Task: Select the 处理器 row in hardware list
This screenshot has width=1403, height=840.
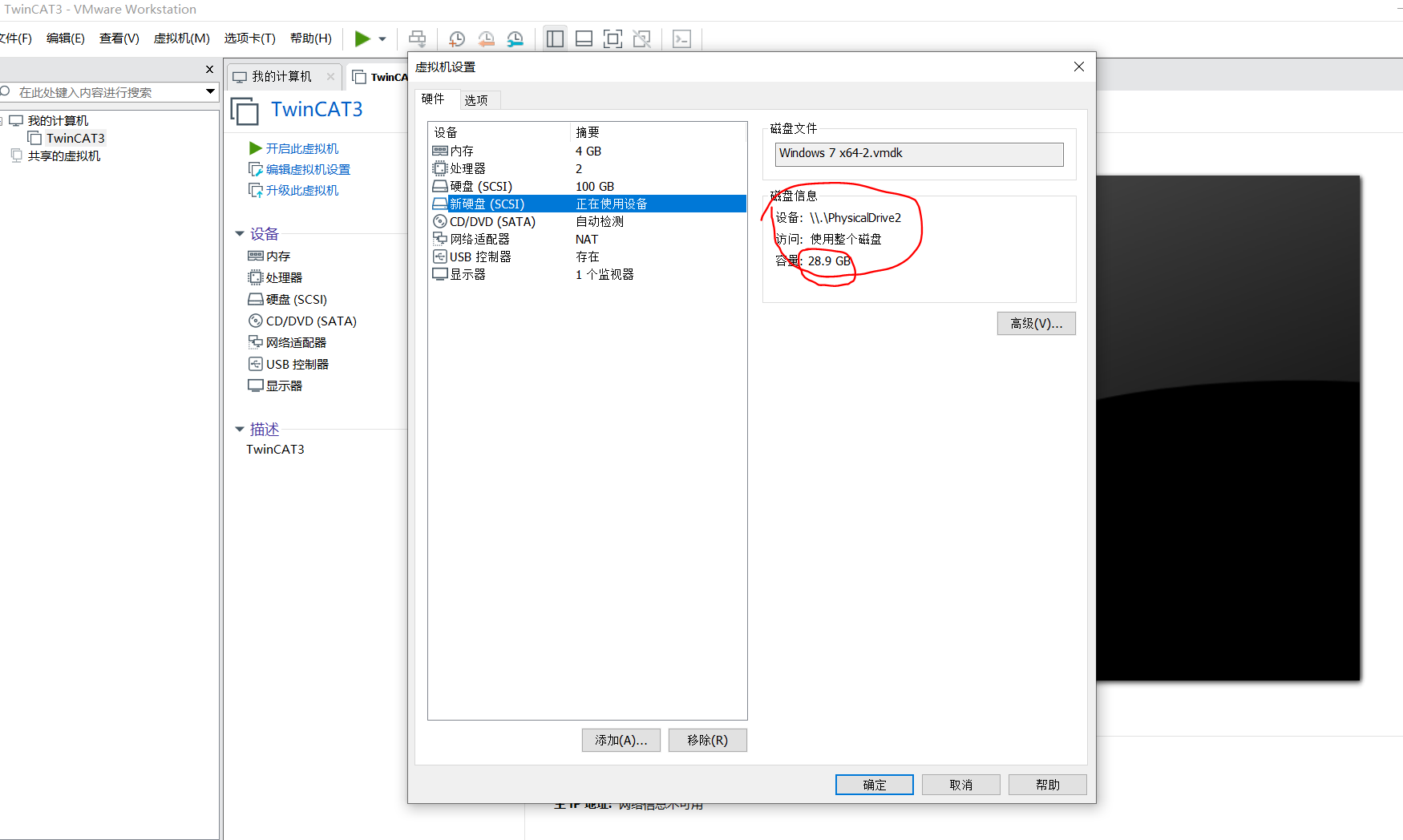Action: point(588,168)
